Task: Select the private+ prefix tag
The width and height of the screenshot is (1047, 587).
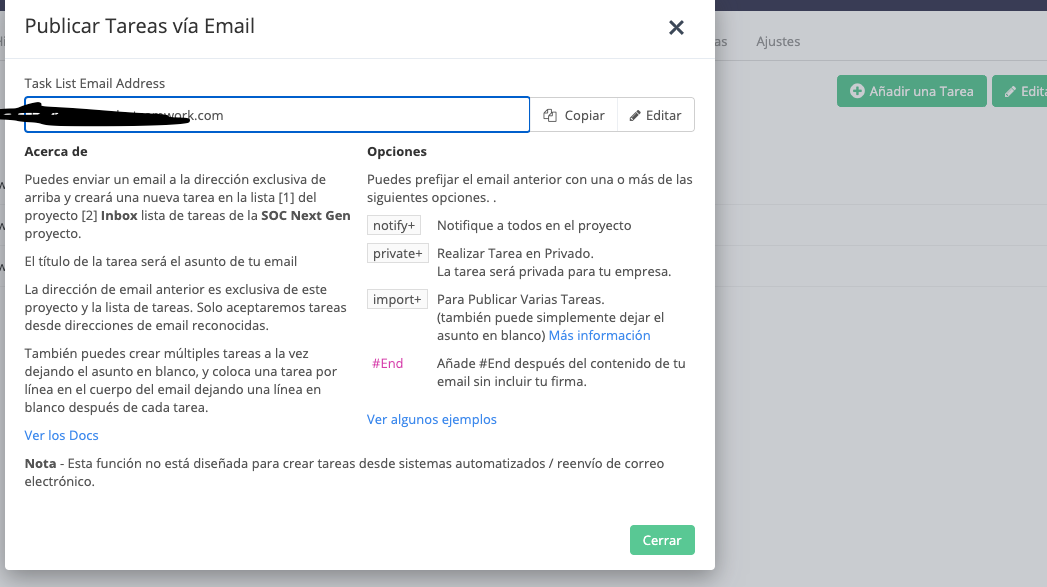Action: [397, 253]
